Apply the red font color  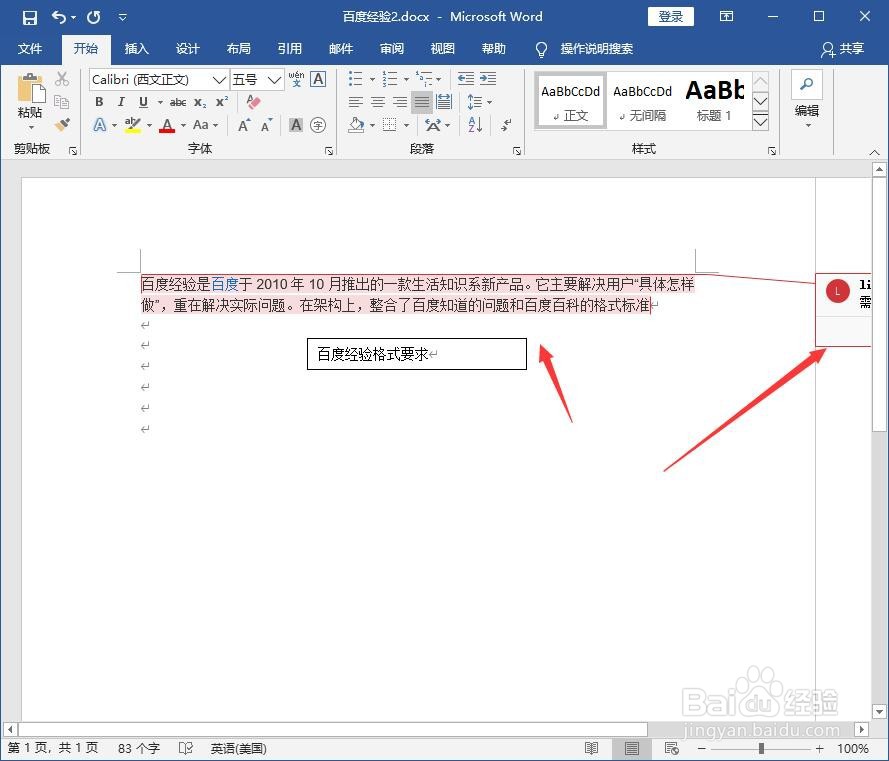[167, 125]
